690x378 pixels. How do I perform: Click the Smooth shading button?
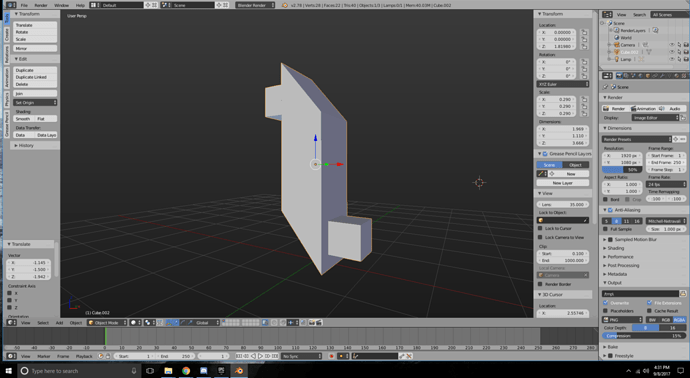point(24,119)
